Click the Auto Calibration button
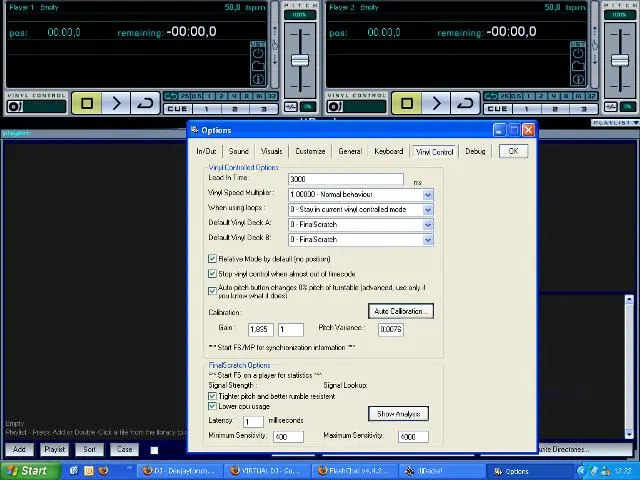Viewport: 640px width, 480px height. point(400,312)
